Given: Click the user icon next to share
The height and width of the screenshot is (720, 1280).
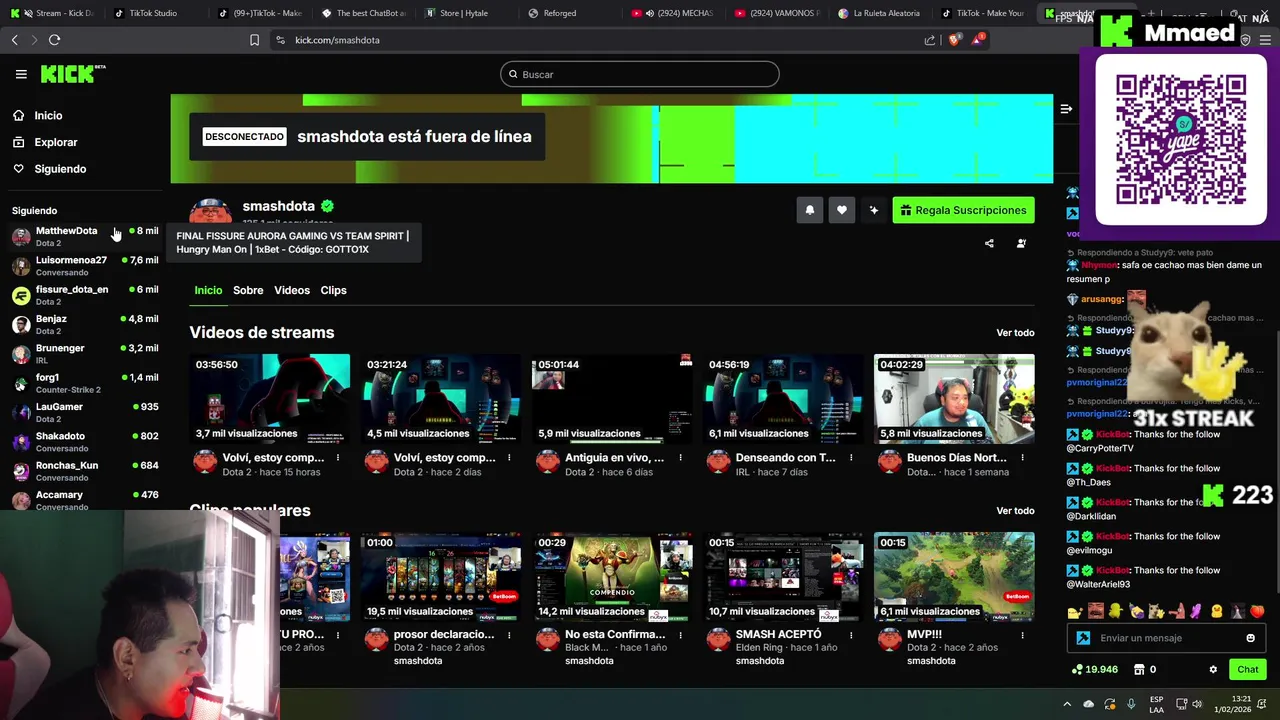Looking at the screenshot, I should (1021, 243).
